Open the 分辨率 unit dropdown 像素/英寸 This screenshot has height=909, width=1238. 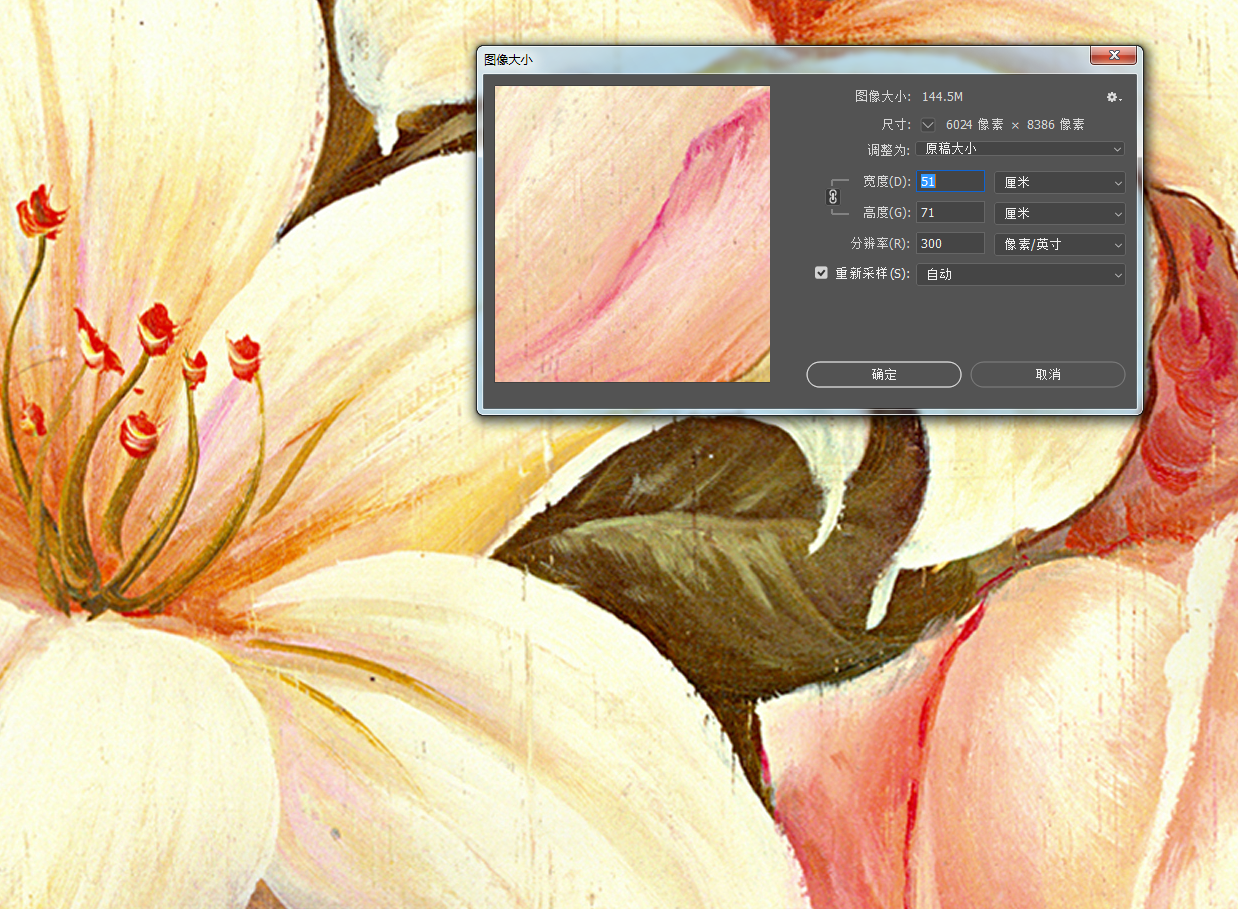click(1060, 244)
